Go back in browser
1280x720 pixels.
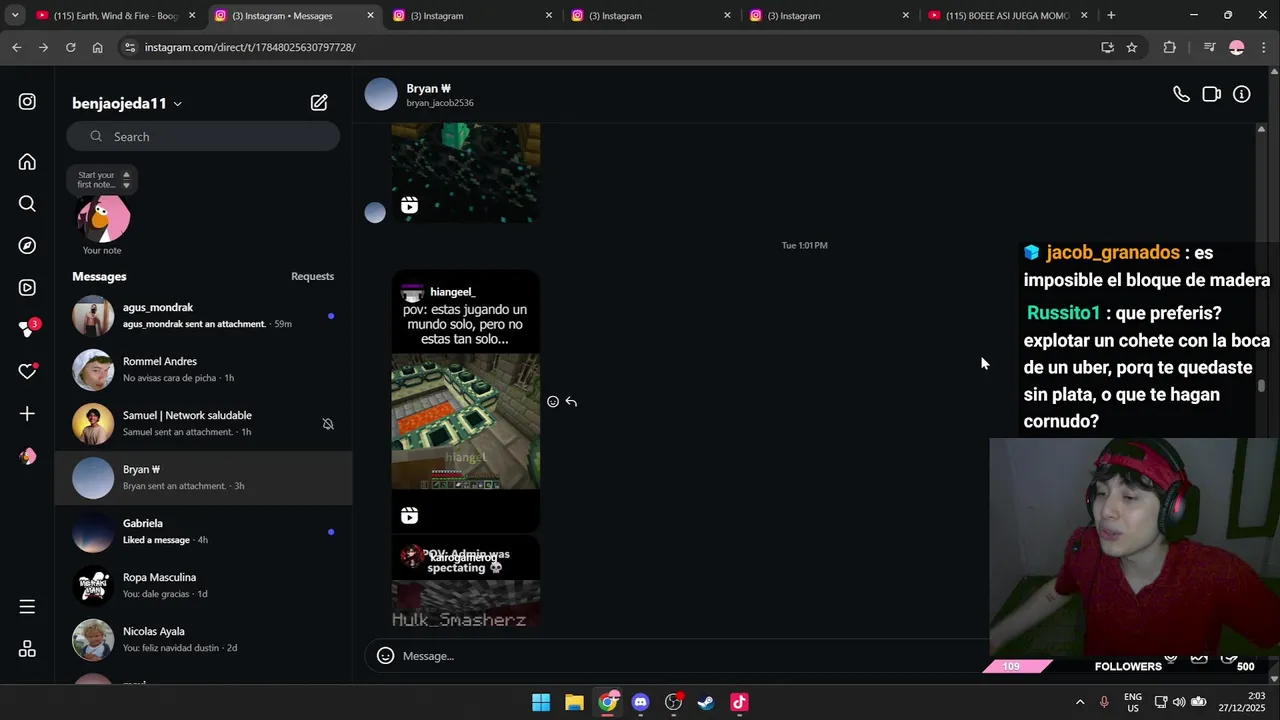(17, 47)
